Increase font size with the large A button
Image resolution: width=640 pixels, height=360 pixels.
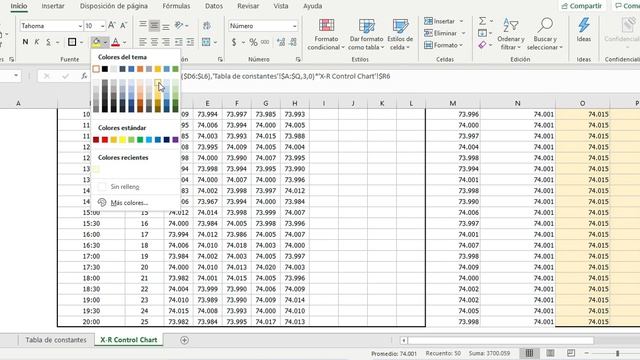click(111, 26)
